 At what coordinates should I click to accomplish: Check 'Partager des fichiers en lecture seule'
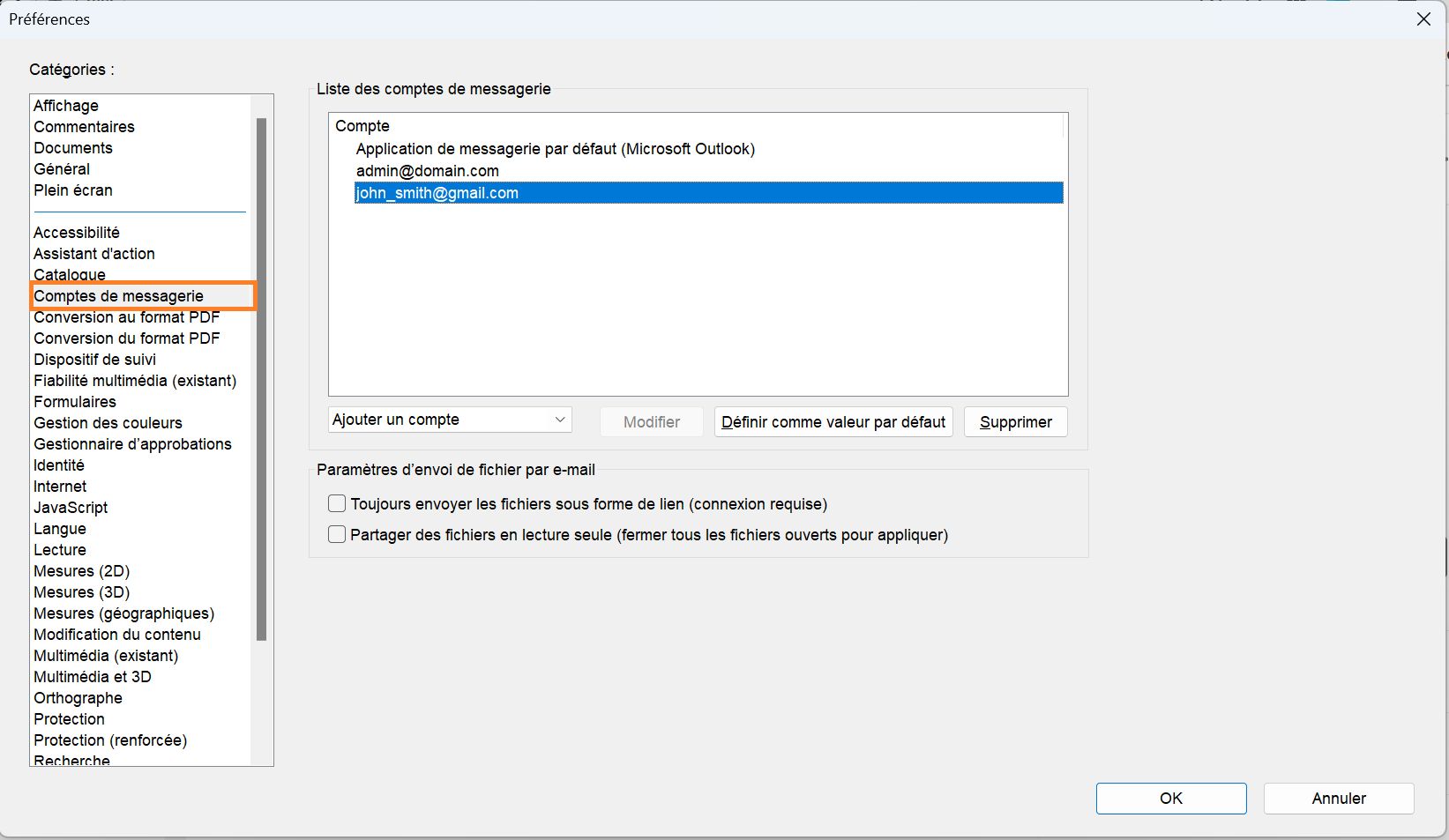[337, 535]
